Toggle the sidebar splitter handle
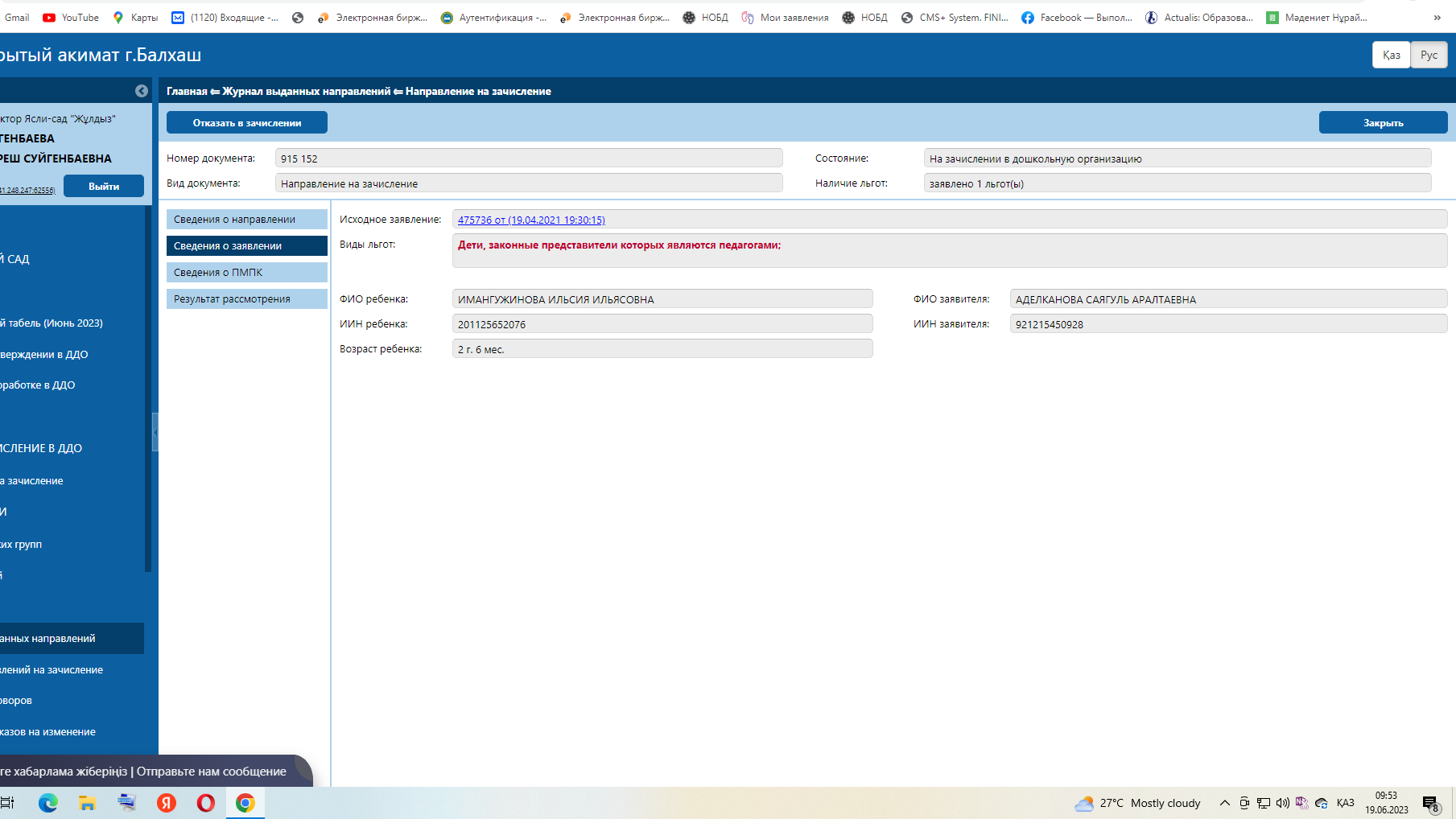Image resolution: width=1456 pixels, height=819 pixels. [x=155, y=432]
